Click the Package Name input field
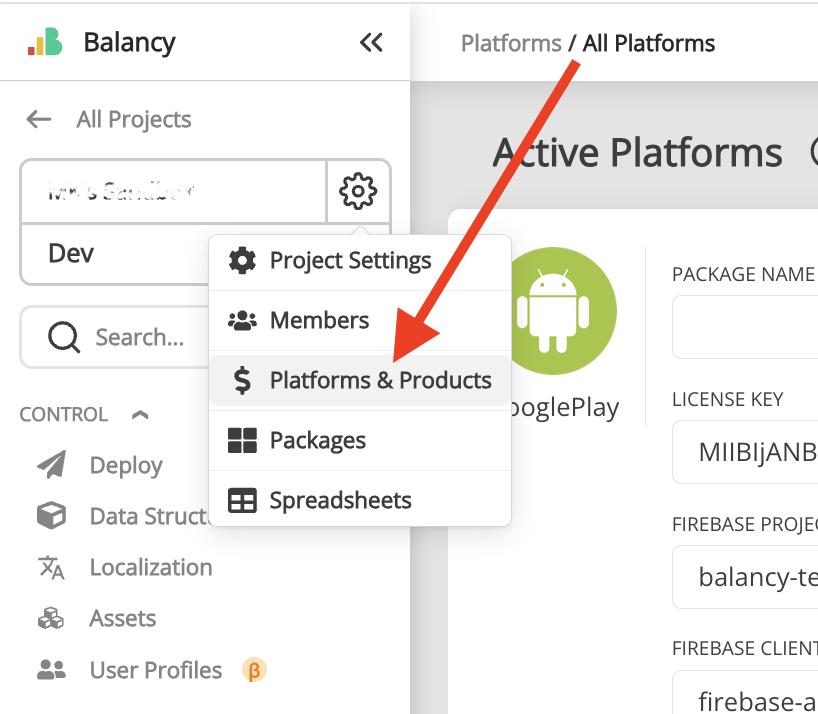Image resolution: width=818 pixels, height=714 pixels. pos(745,326)
